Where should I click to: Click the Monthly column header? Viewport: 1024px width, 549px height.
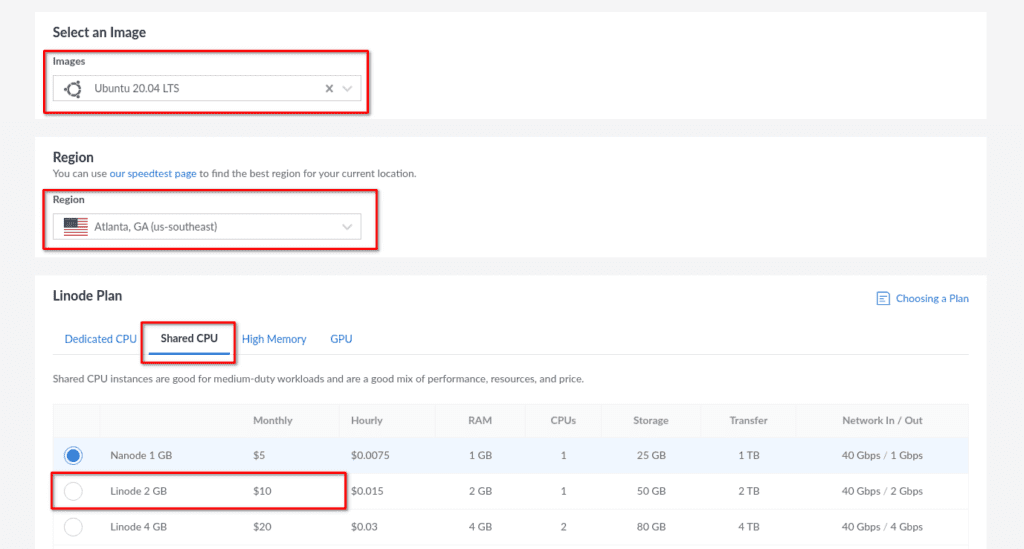(272, 420)
